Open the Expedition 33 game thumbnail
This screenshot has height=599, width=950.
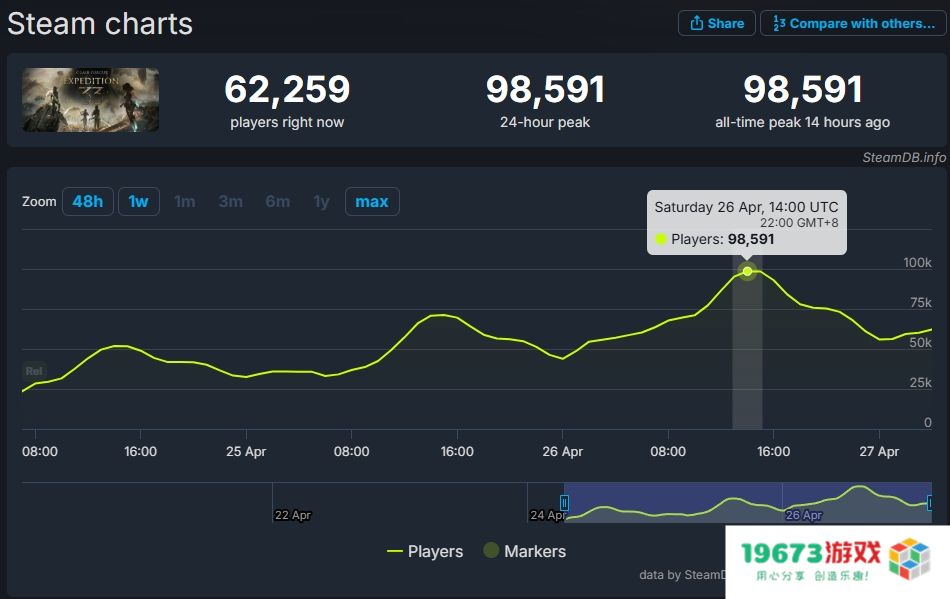click(x=91, y=100)
